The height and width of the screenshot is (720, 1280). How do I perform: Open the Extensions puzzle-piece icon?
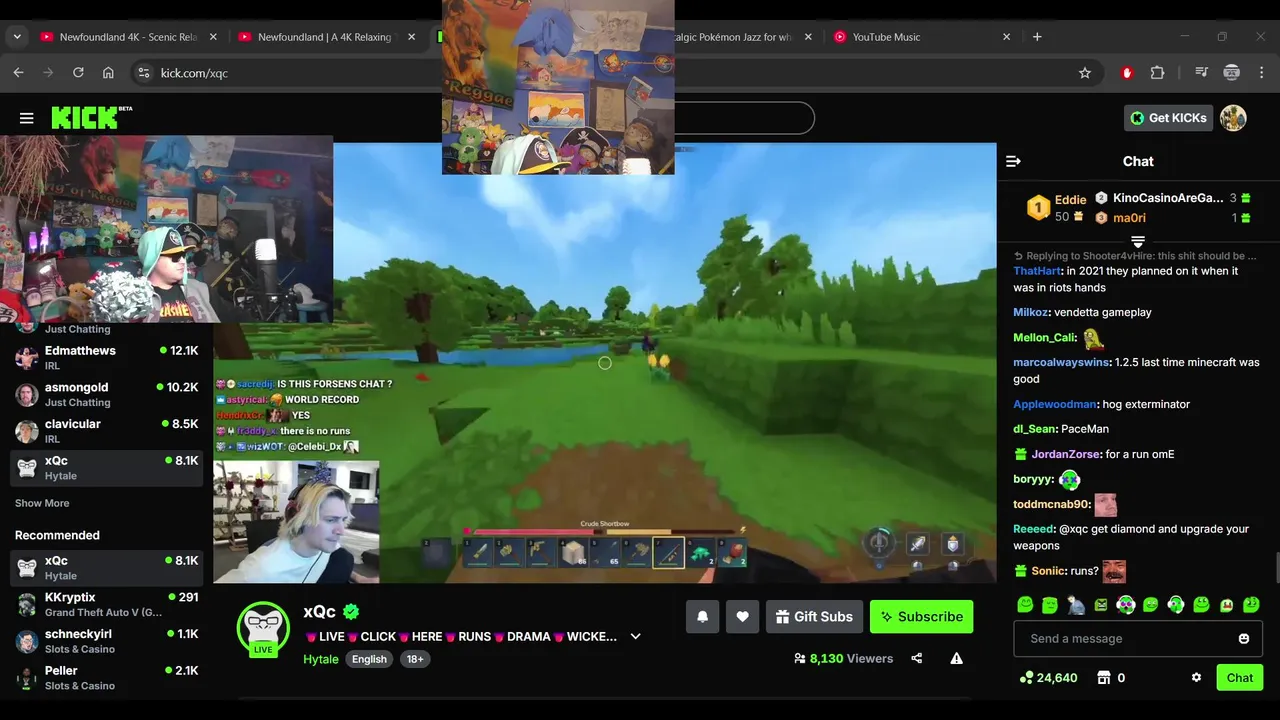click(1157, 73)
